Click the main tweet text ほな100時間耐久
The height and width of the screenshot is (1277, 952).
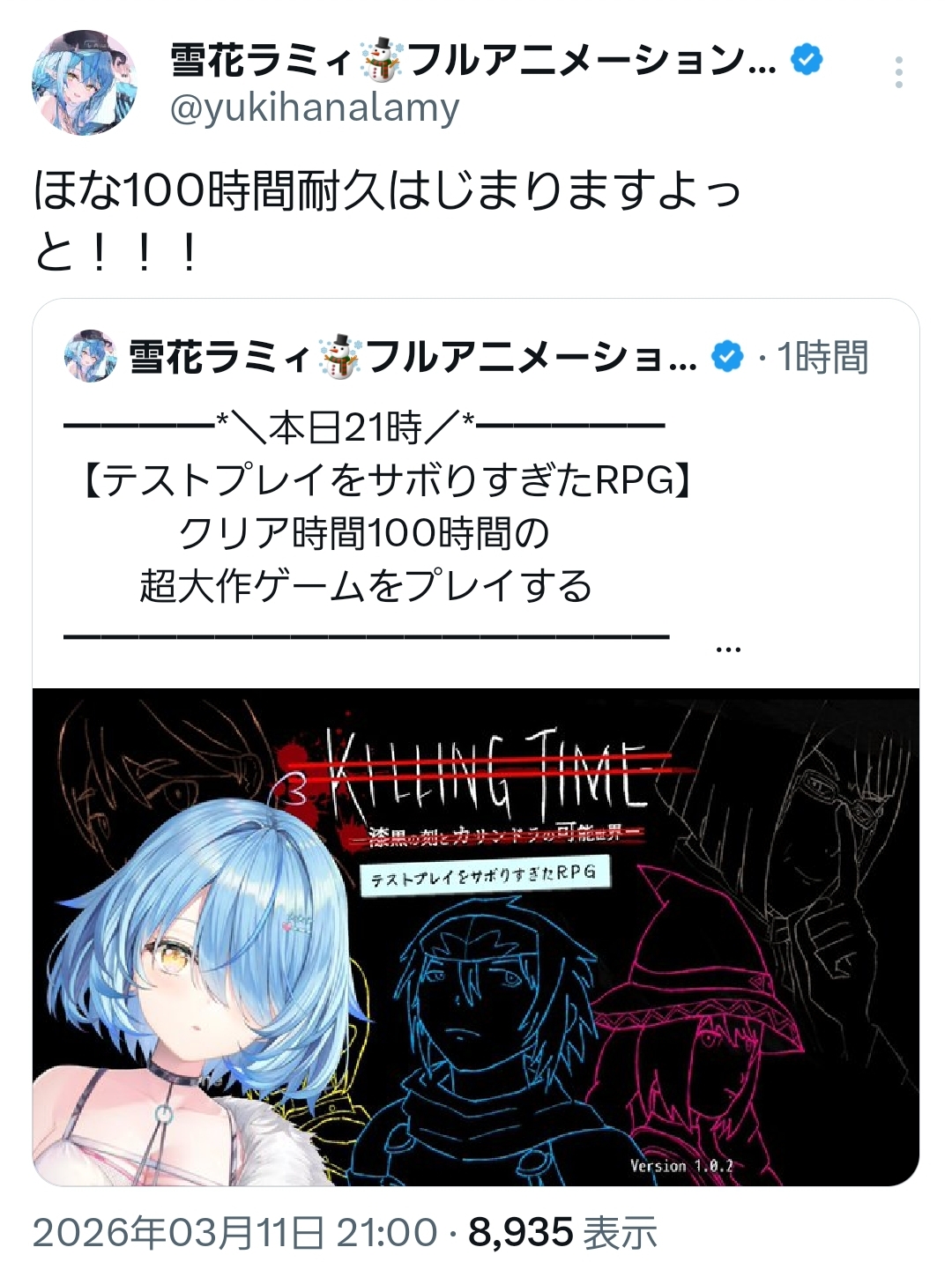[387, 219]
